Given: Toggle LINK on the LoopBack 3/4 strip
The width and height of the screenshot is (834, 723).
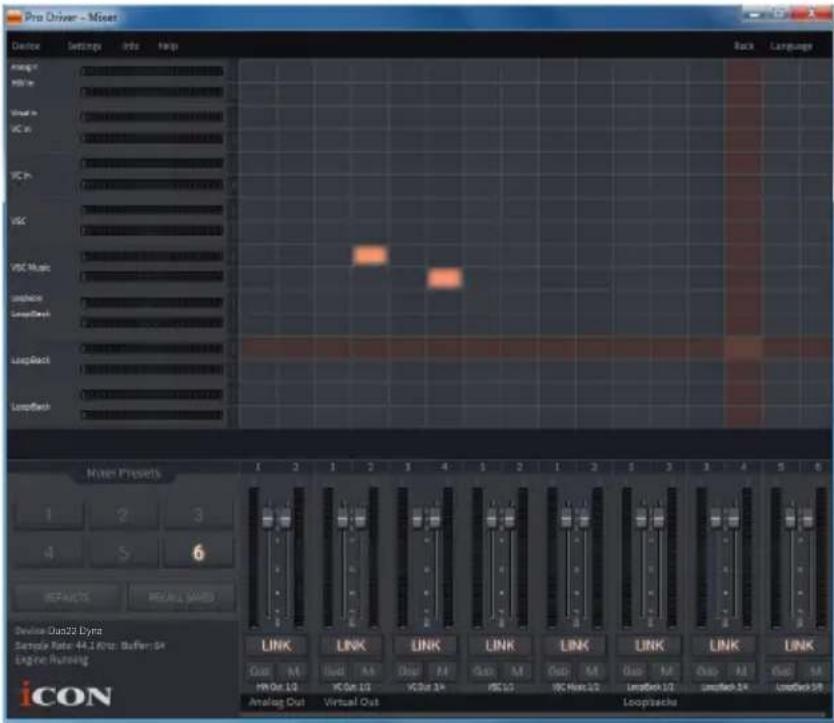Looking at the screenshot, I should (x=724, y=645).
